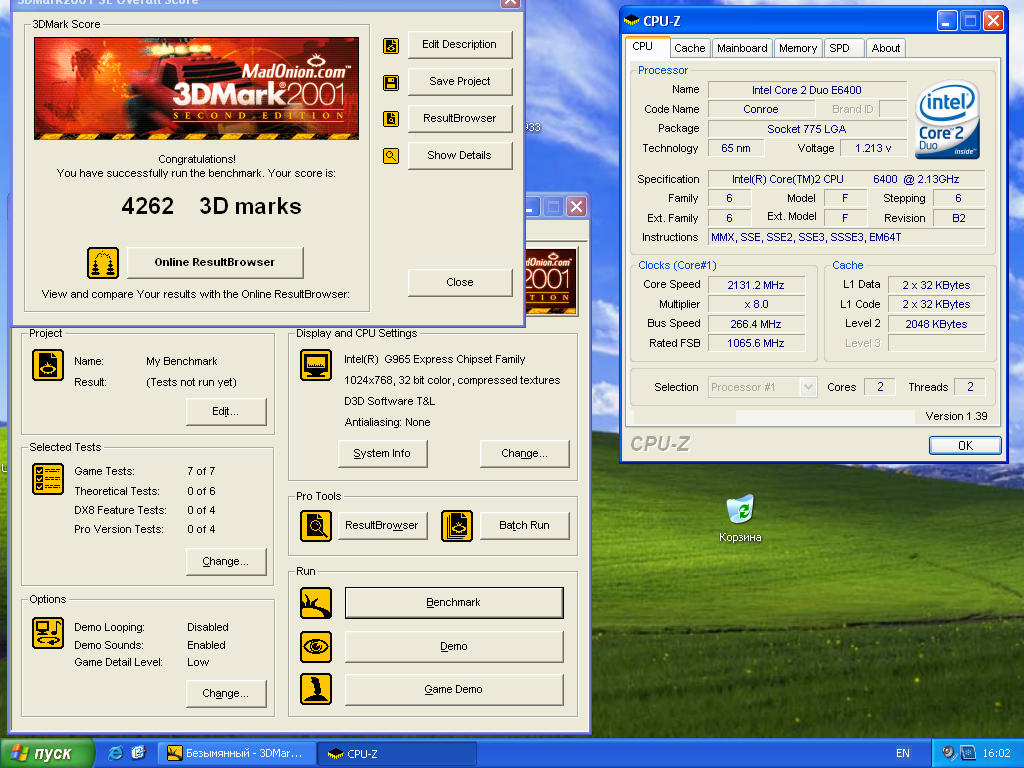Start the Benchmark run button
Screen dimensions: 1024x768
tap(454, 603)
